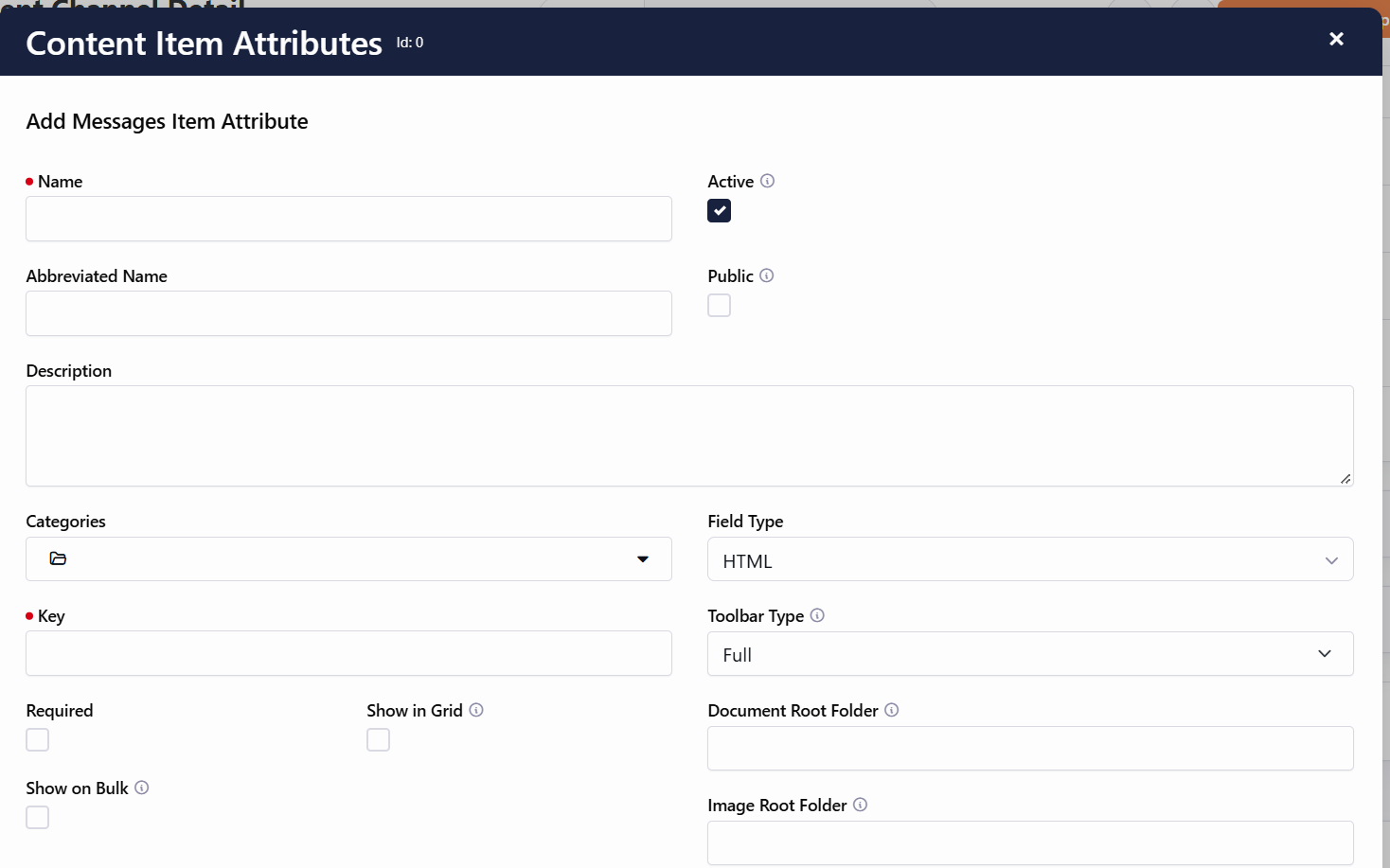Open the Categories dropdown arrow

point(643,559)
